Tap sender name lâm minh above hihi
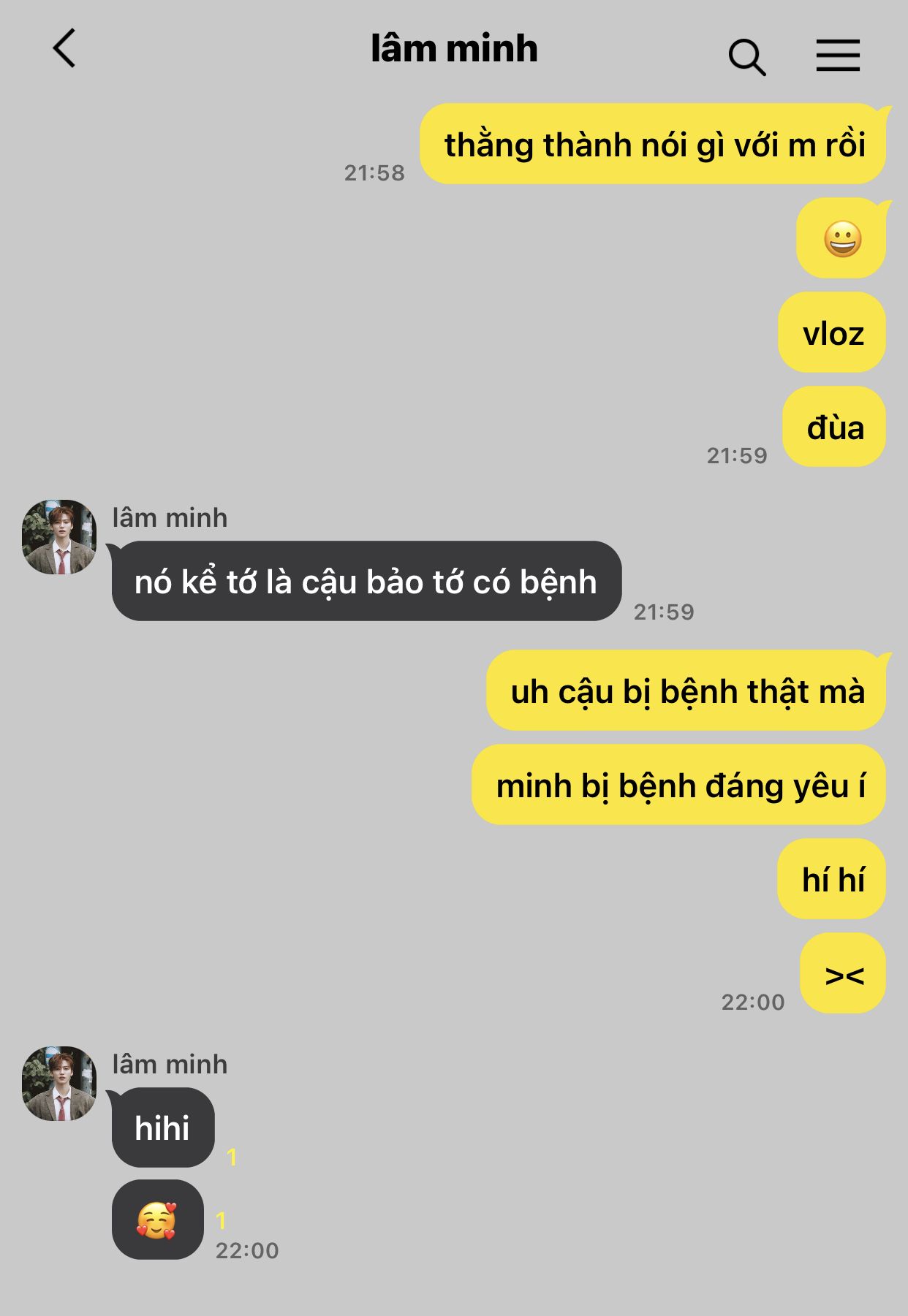 (x=170, y=1065)
